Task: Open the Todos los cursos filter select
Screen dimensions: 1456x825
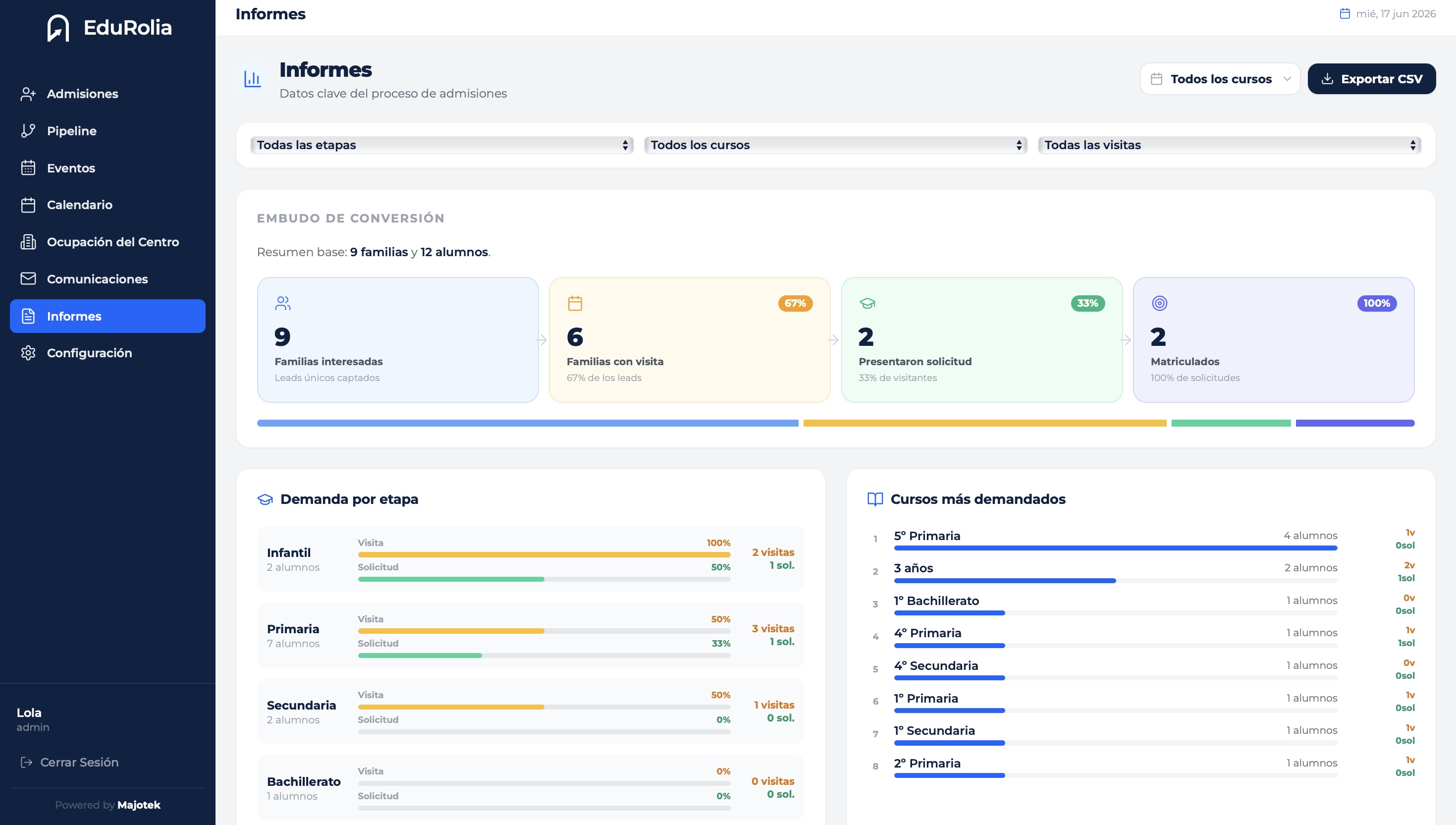Action: click(x=835, y=145)
